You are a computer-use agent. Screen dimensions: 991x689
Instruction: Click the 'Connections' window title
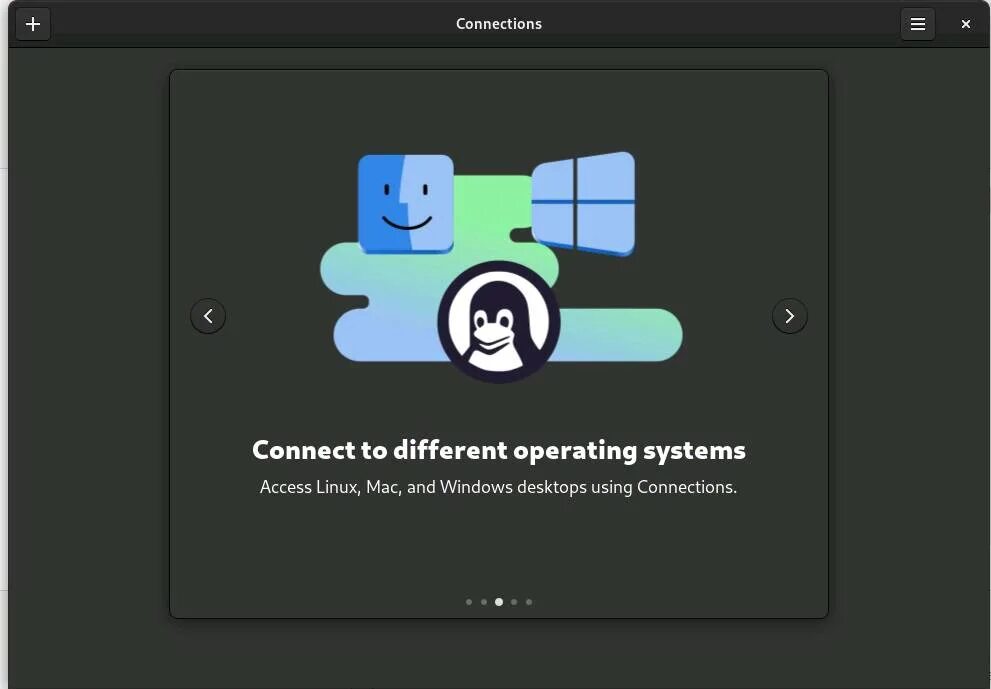tap(499, 24)
